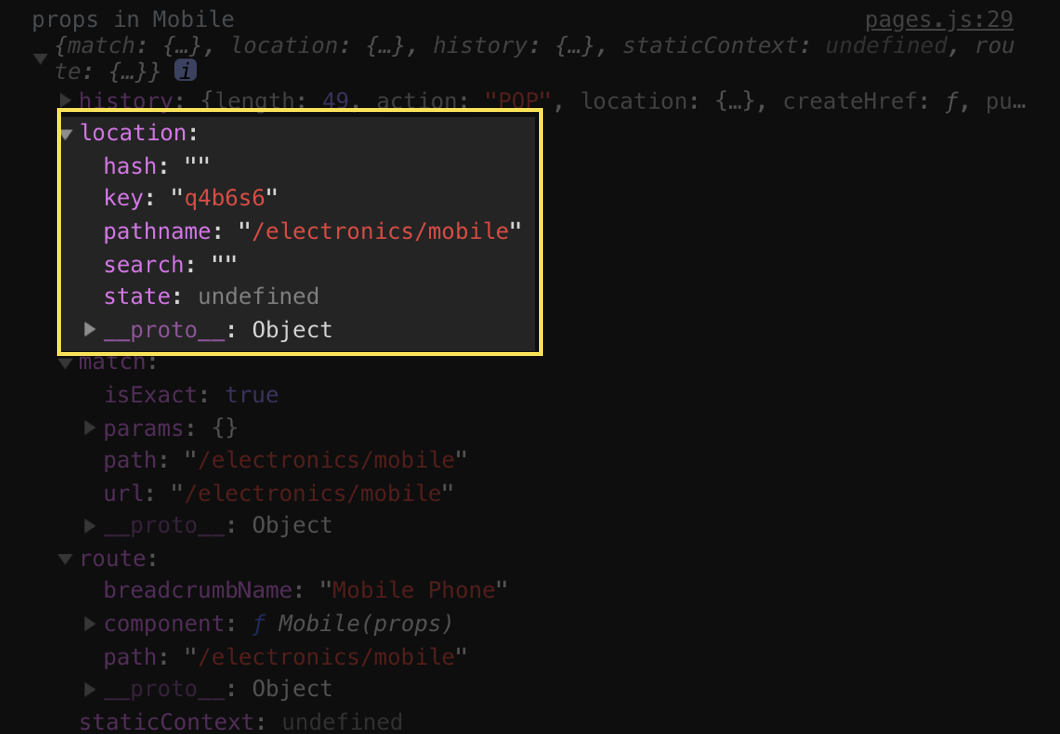Collapse the route object triangle
The width and height of the screenshot is (1060, 734).
click(66, 559)
